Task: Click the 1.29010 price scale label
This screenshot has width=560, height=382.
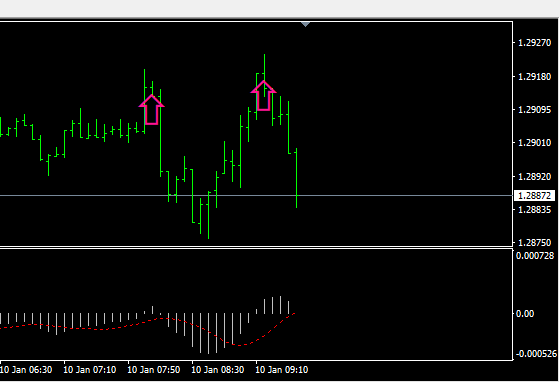Action: 534,143
